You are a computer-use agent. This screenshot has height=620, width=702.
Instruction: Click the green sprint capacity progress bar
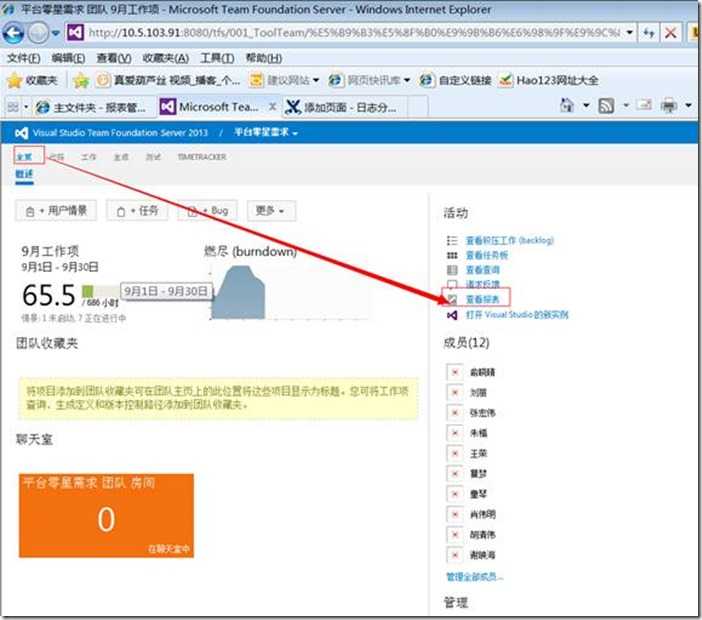click(100, 291)
